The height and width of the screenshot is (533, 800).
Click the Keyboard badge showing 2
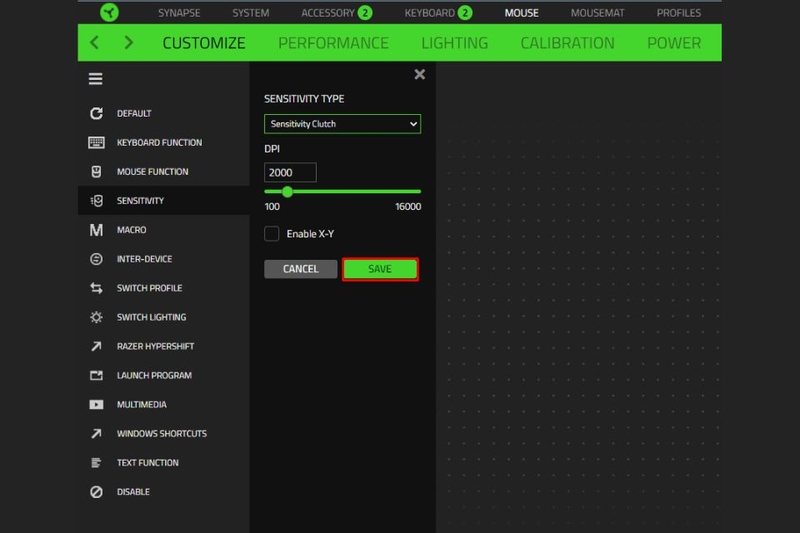point(465,12)
